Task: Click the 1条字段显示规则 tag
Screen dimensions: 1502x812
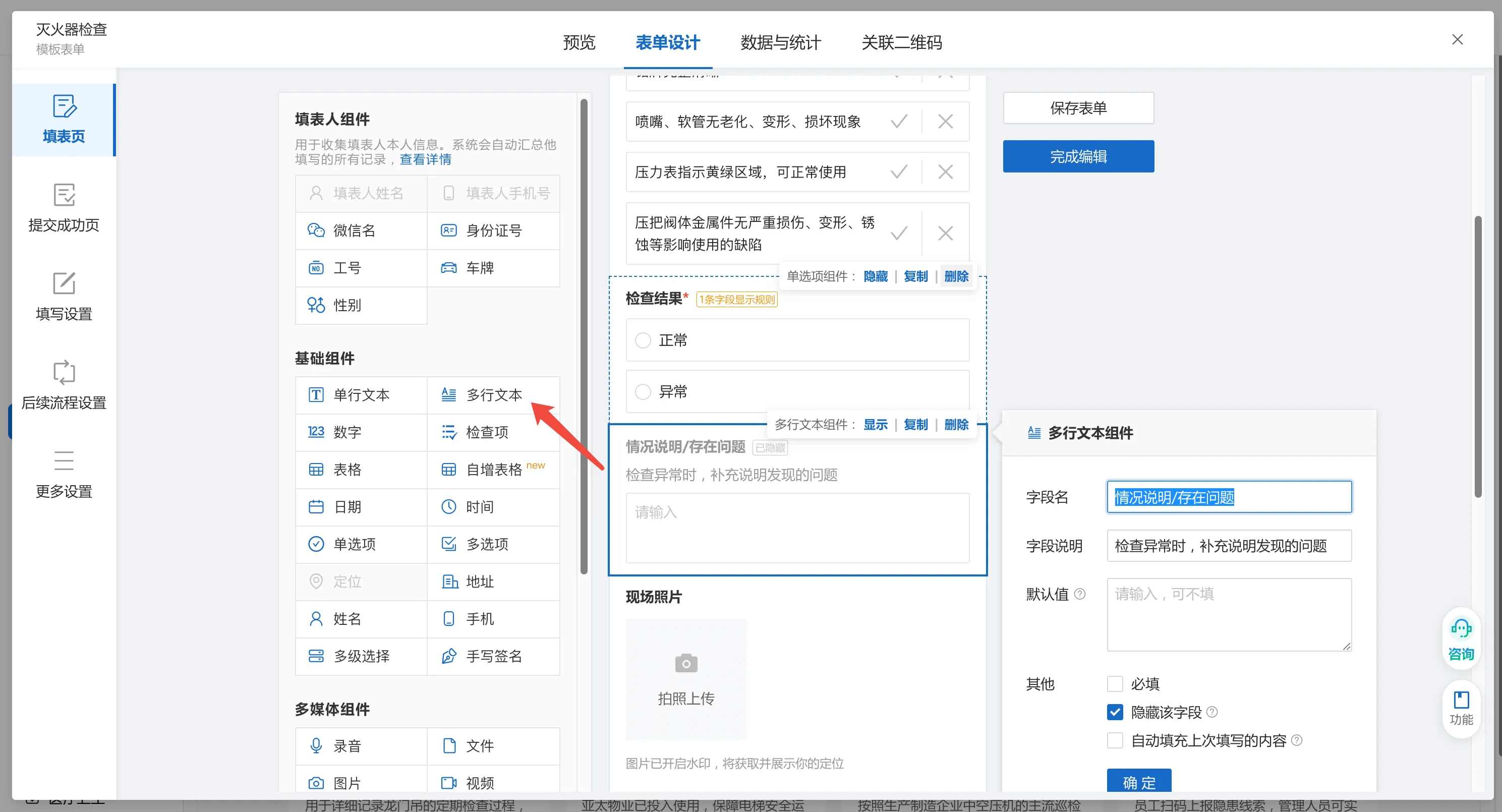Action: 737,300
